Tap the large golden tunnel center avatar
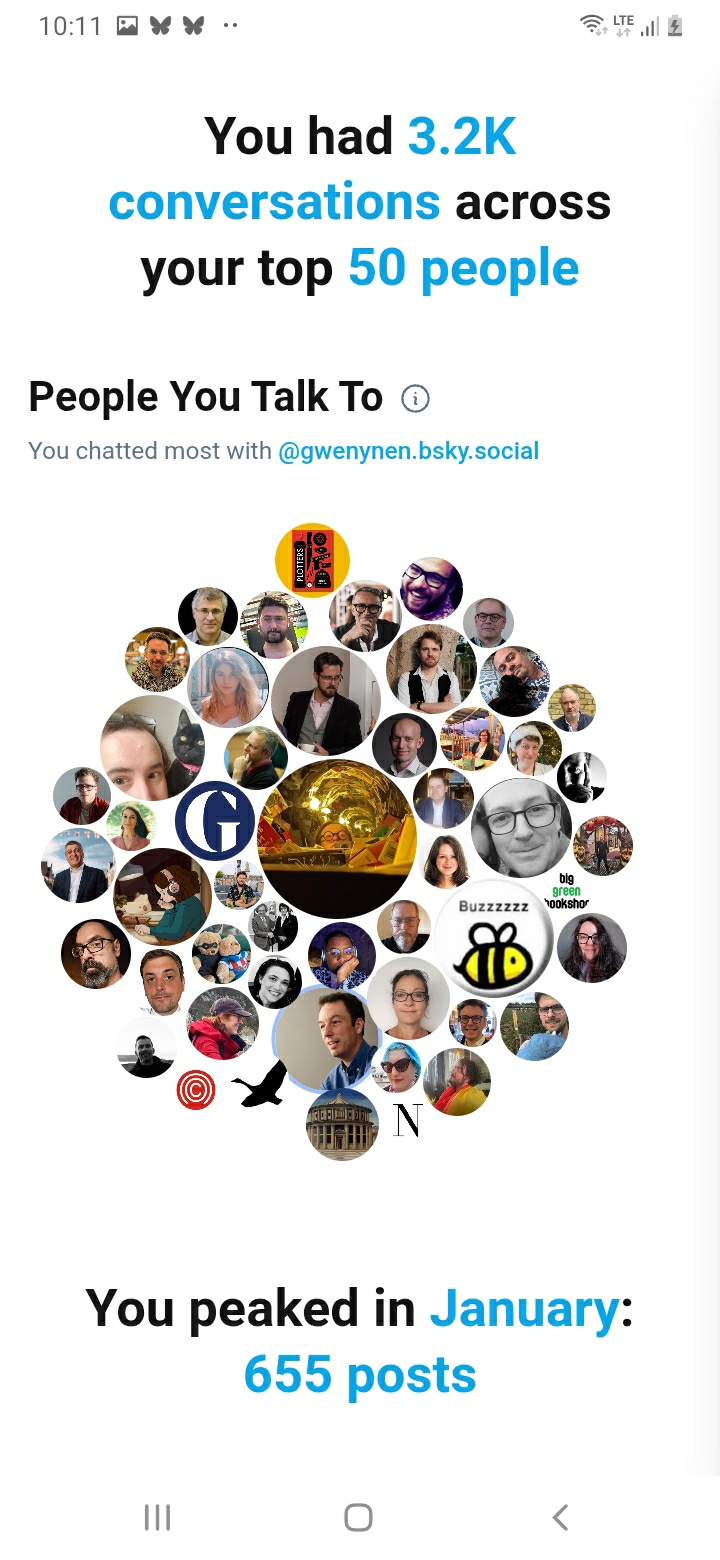Screen dimensions: 720x1560 click(336, 838)
